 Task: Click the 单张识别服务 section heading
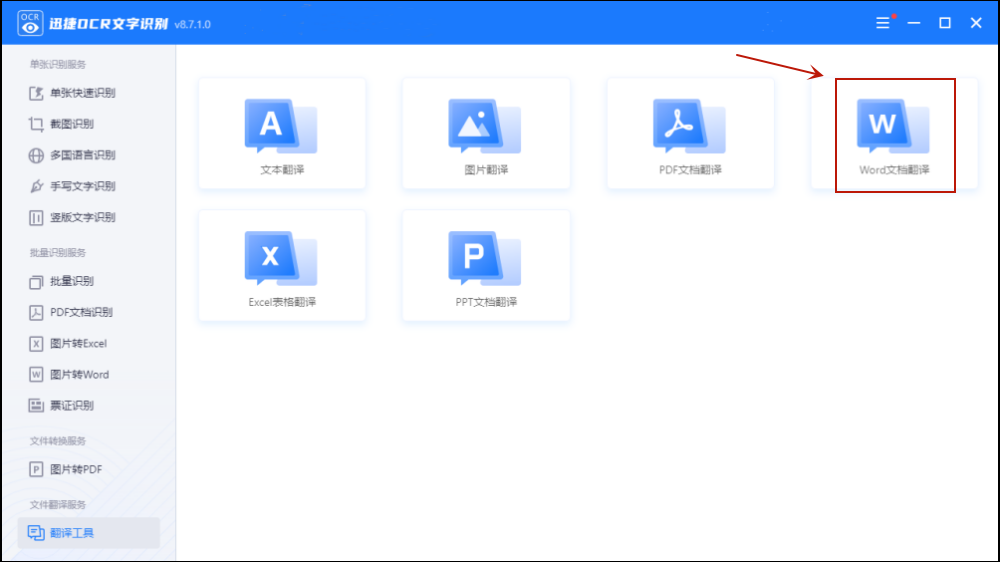click(57, 64)
